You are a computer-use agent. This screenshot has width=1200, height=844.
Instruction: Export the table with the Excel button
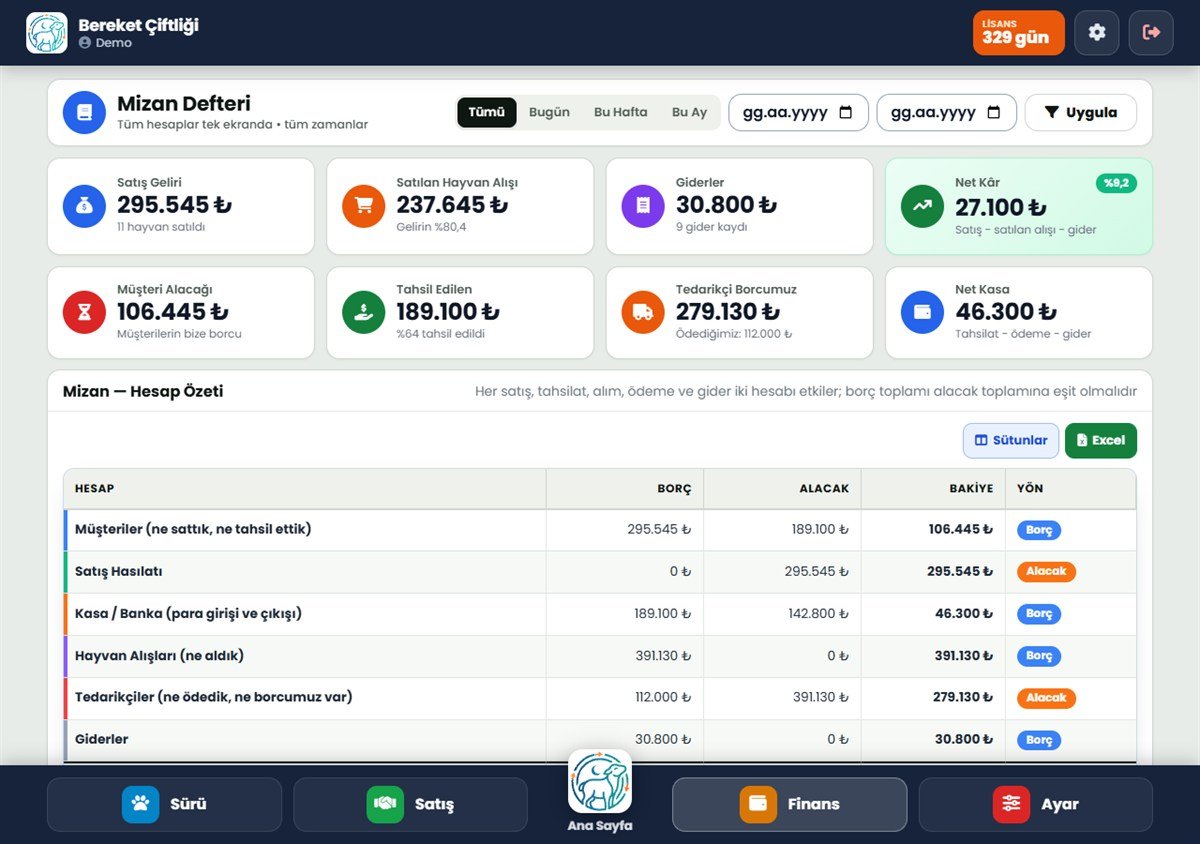point(1101,440)
